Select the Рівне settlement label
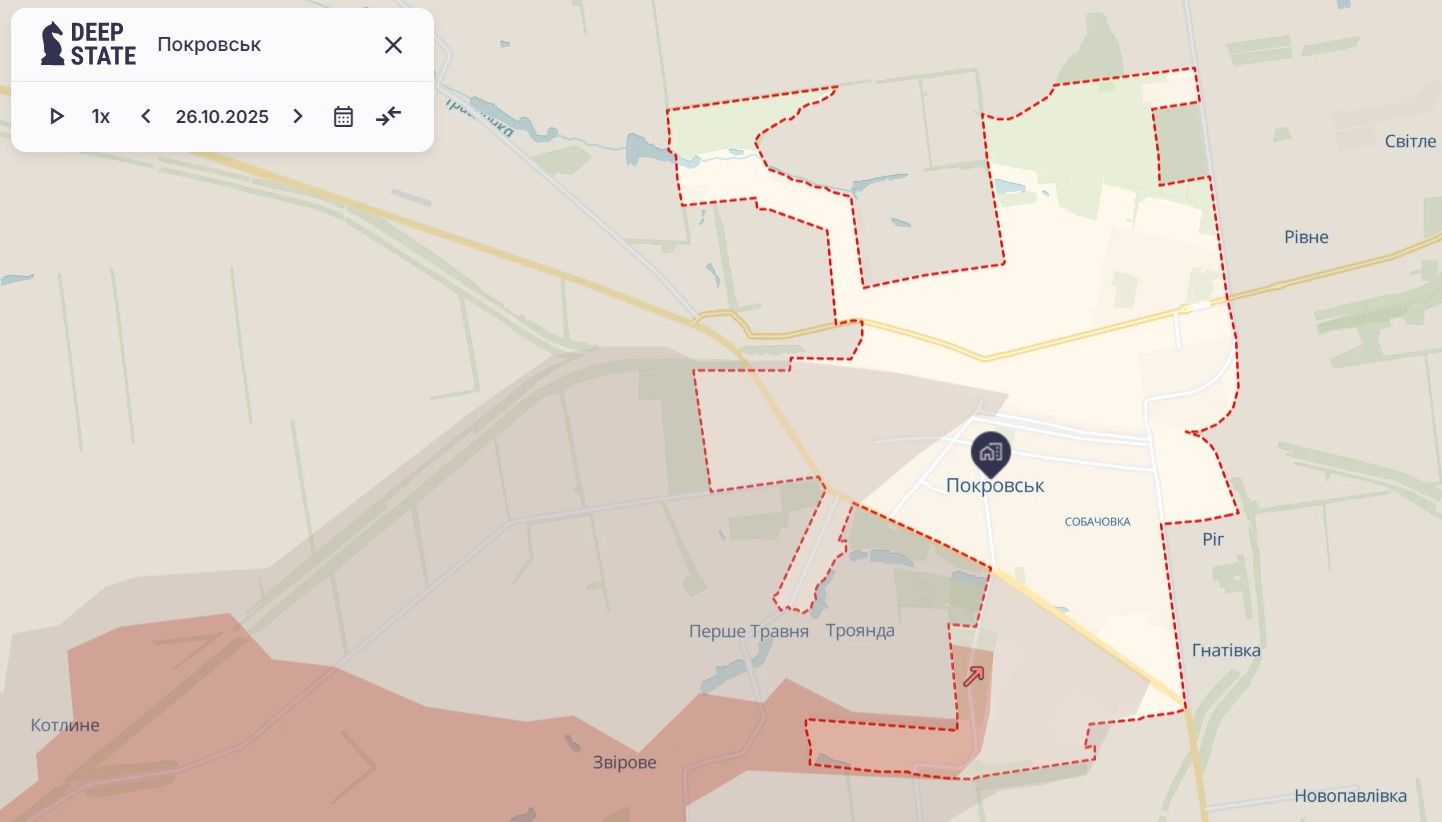This screenshot has height=822, width=1442. click(x=1306, y=237)
